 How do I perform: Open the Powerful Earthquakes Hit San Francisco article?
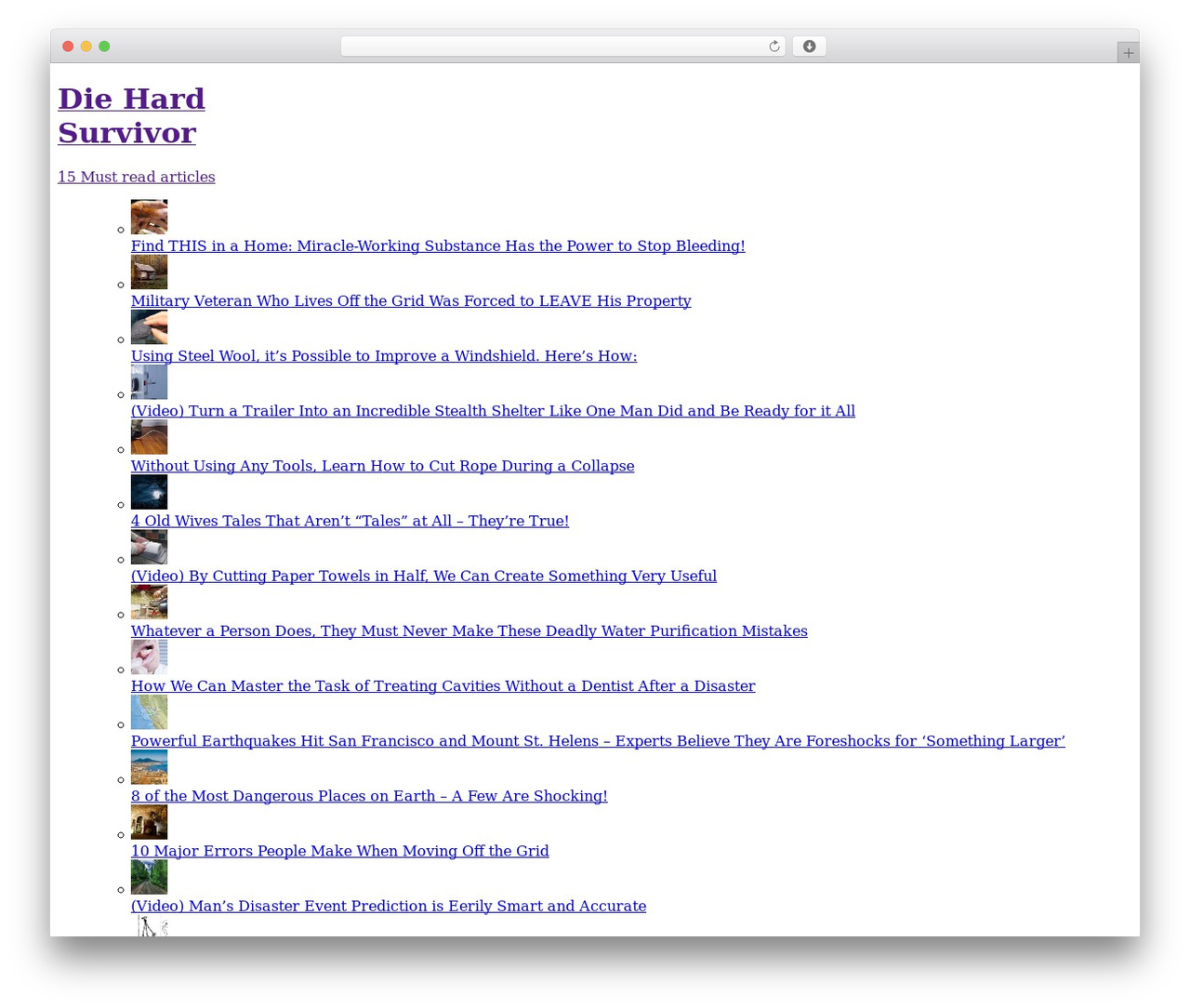598,740
